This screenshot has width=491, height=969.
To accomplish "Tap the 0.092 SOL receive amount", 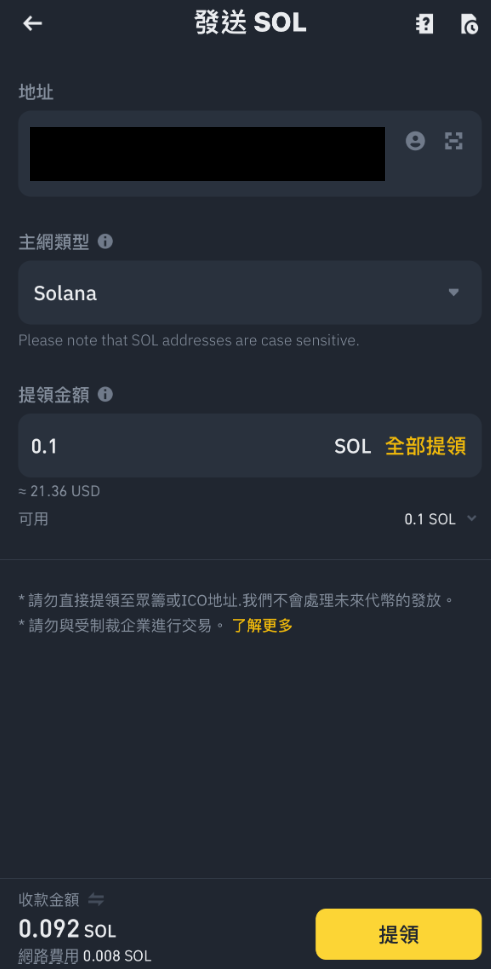I will click(67, 929).
